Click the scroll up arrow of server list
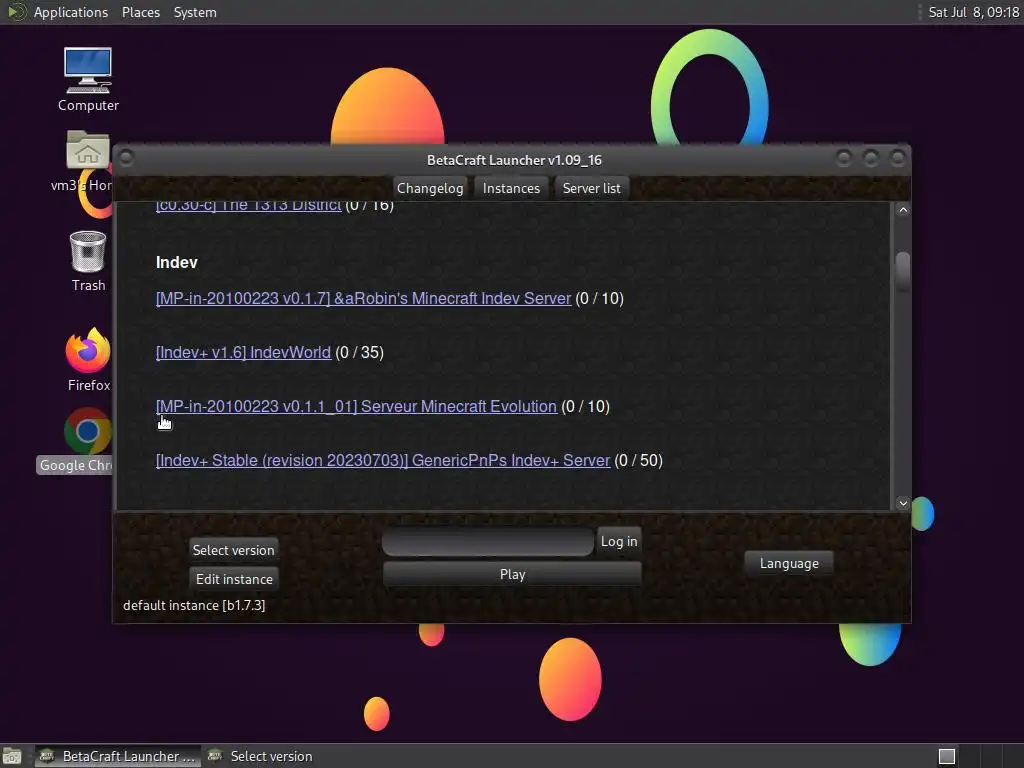The width and height of the screenshot is (1024, 768). point(903,210)
